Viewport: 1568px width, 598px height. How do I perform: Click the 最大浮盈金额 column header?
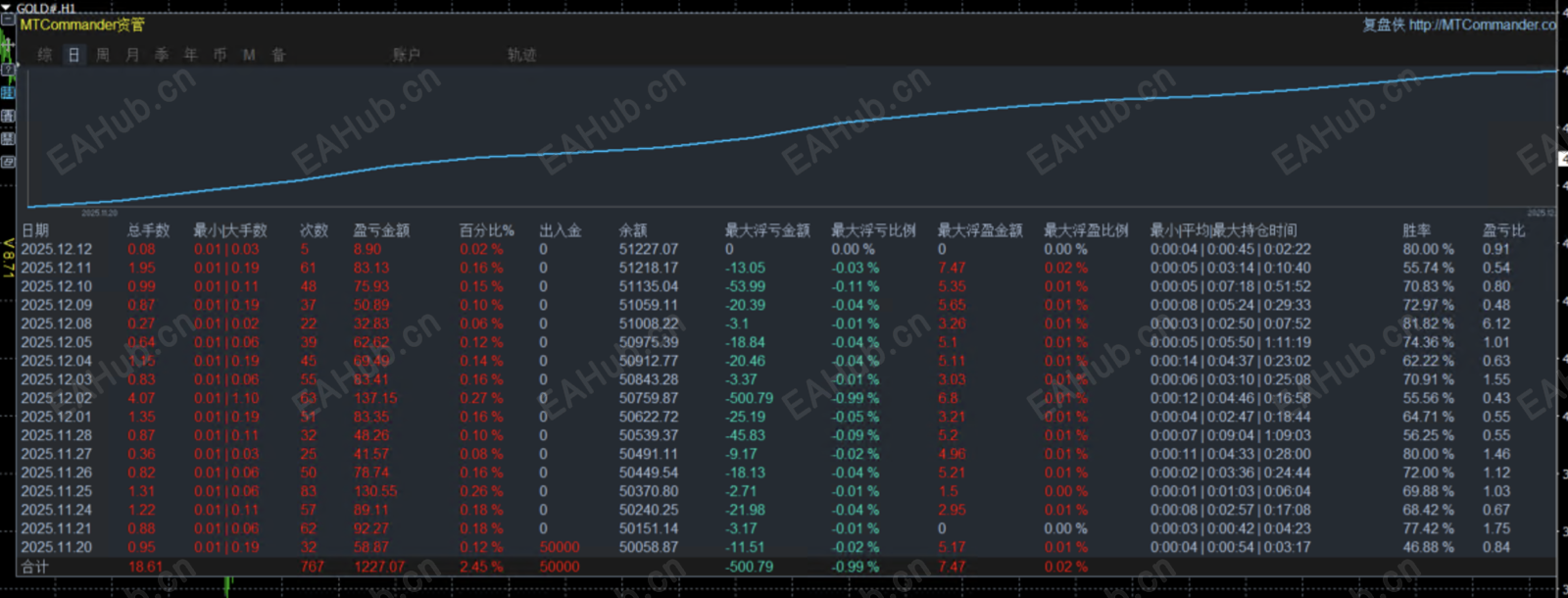980,230
